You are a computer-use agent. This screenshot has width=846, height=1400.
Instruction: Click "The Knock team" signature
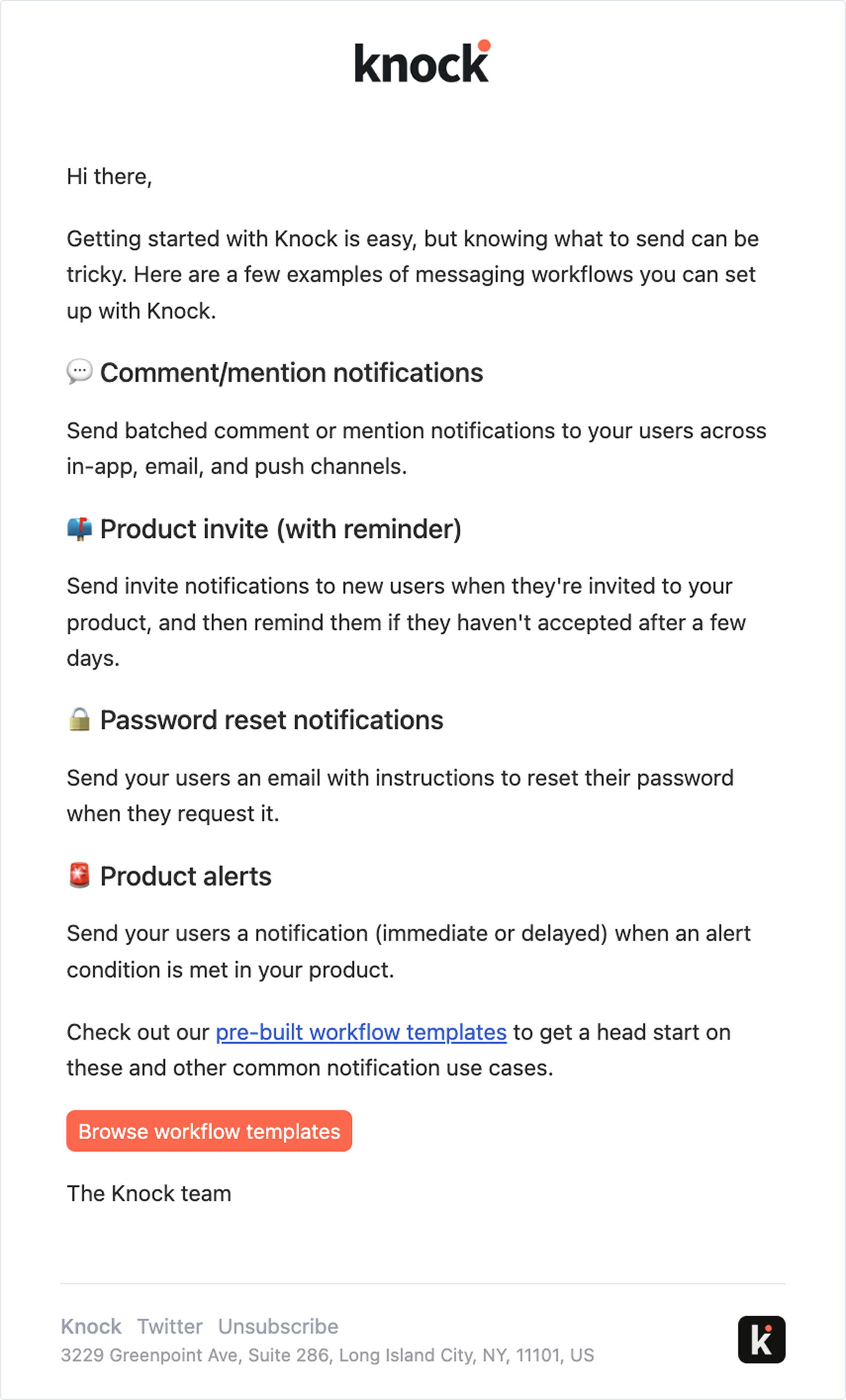coord(149,1193)
